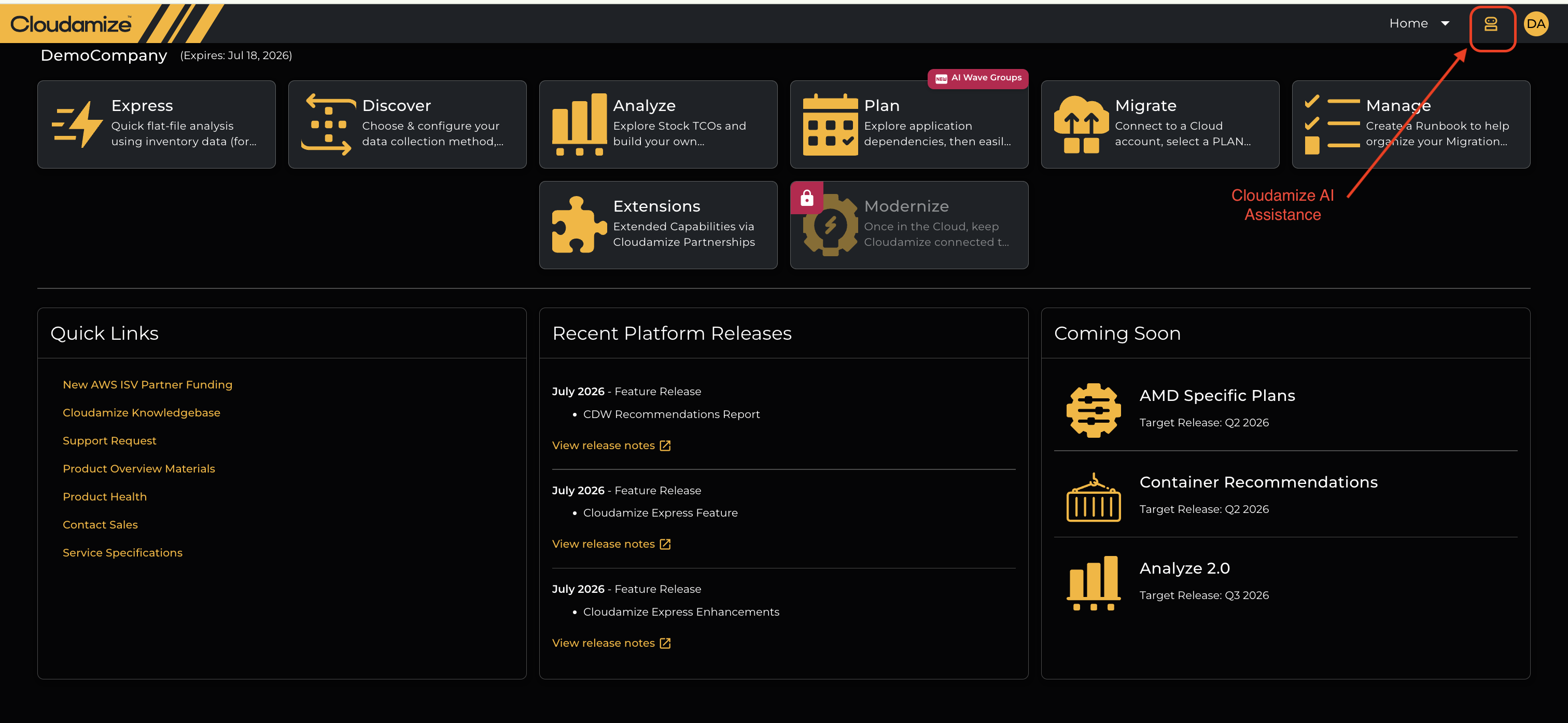Click the Discover arrows icon

(x=328, y=124)
